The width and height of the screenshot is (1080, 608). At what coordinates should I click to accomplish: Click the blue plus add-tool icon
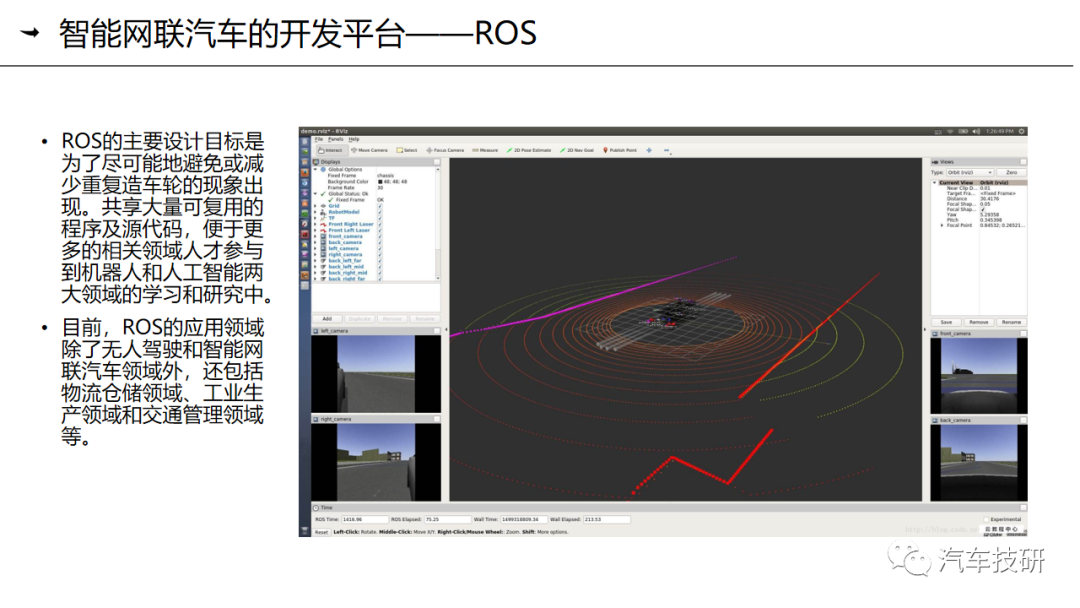[649, 150]
